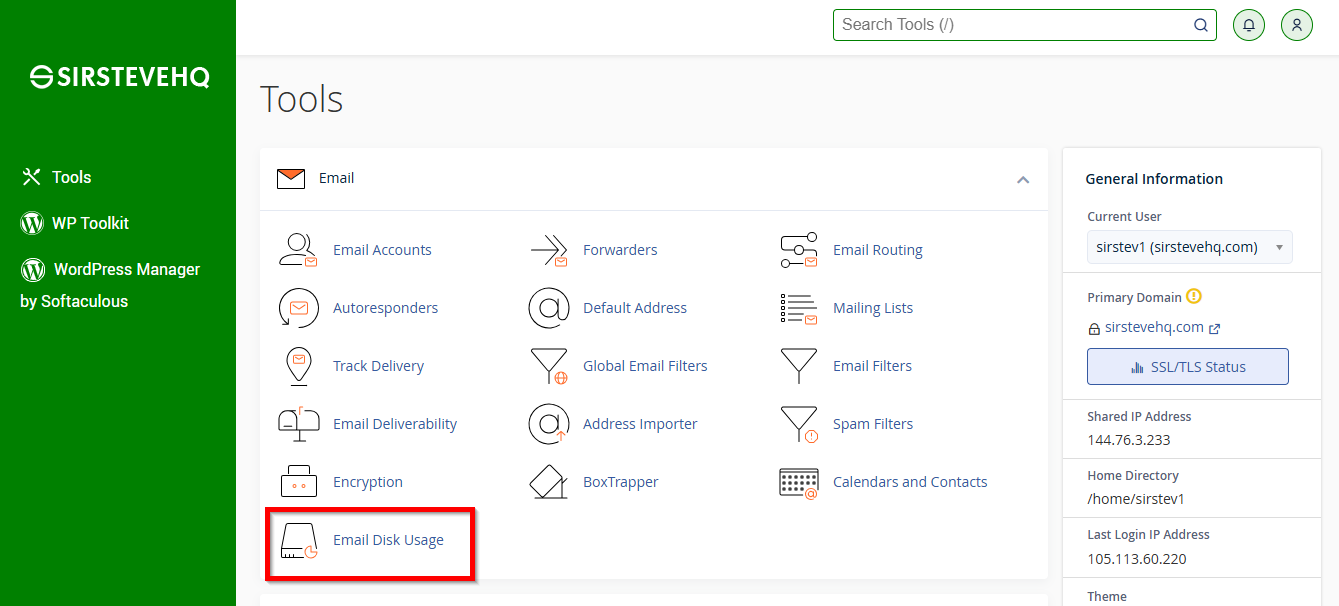Open the Email Deliverability link
1339x606 pixels.
pos(395,424)
